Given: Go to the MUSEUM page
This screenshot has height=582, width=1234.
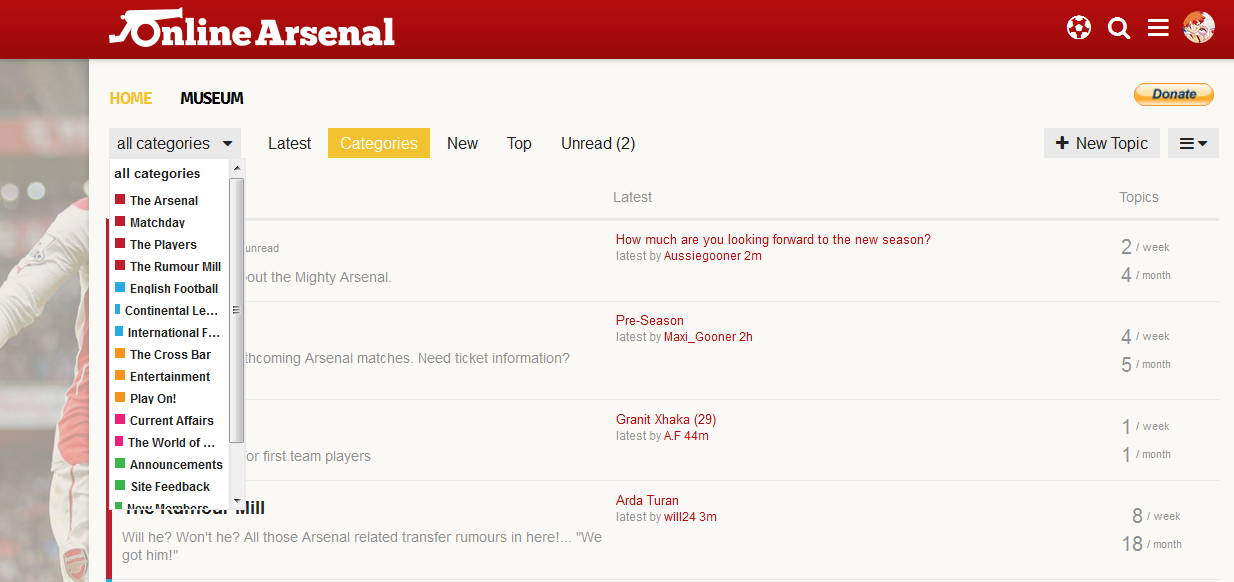Looking at the screenshot, I should (x=212, y=98).
